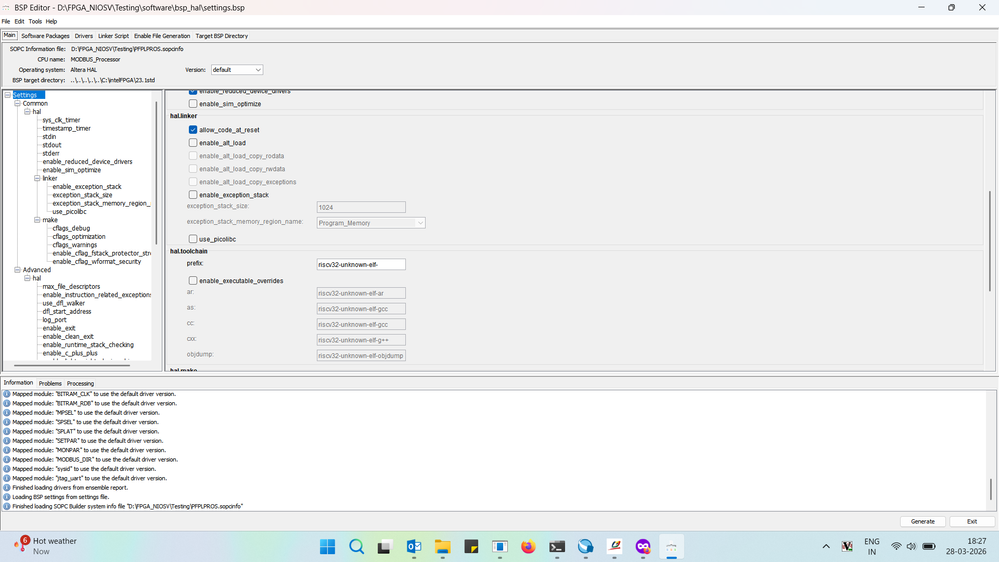Open the Help menu

52,21
